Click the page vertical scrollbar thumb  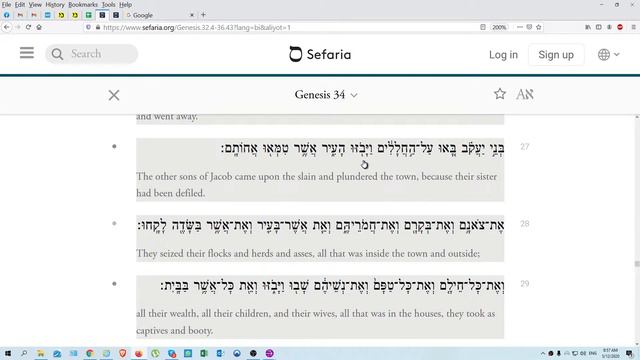click(637, 264)
